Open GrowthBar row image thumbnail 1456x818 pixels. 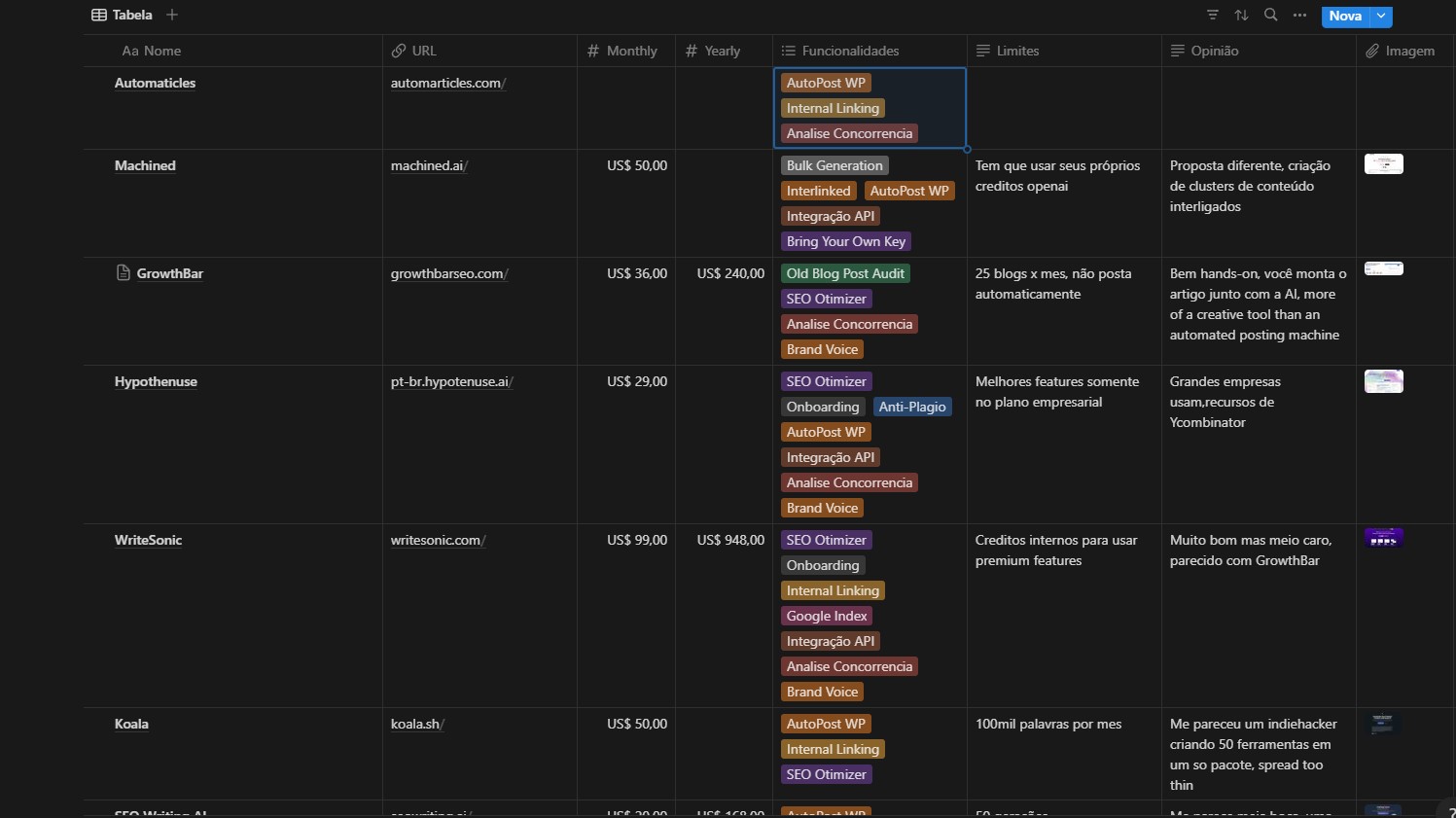click(x=1384, y=268)
